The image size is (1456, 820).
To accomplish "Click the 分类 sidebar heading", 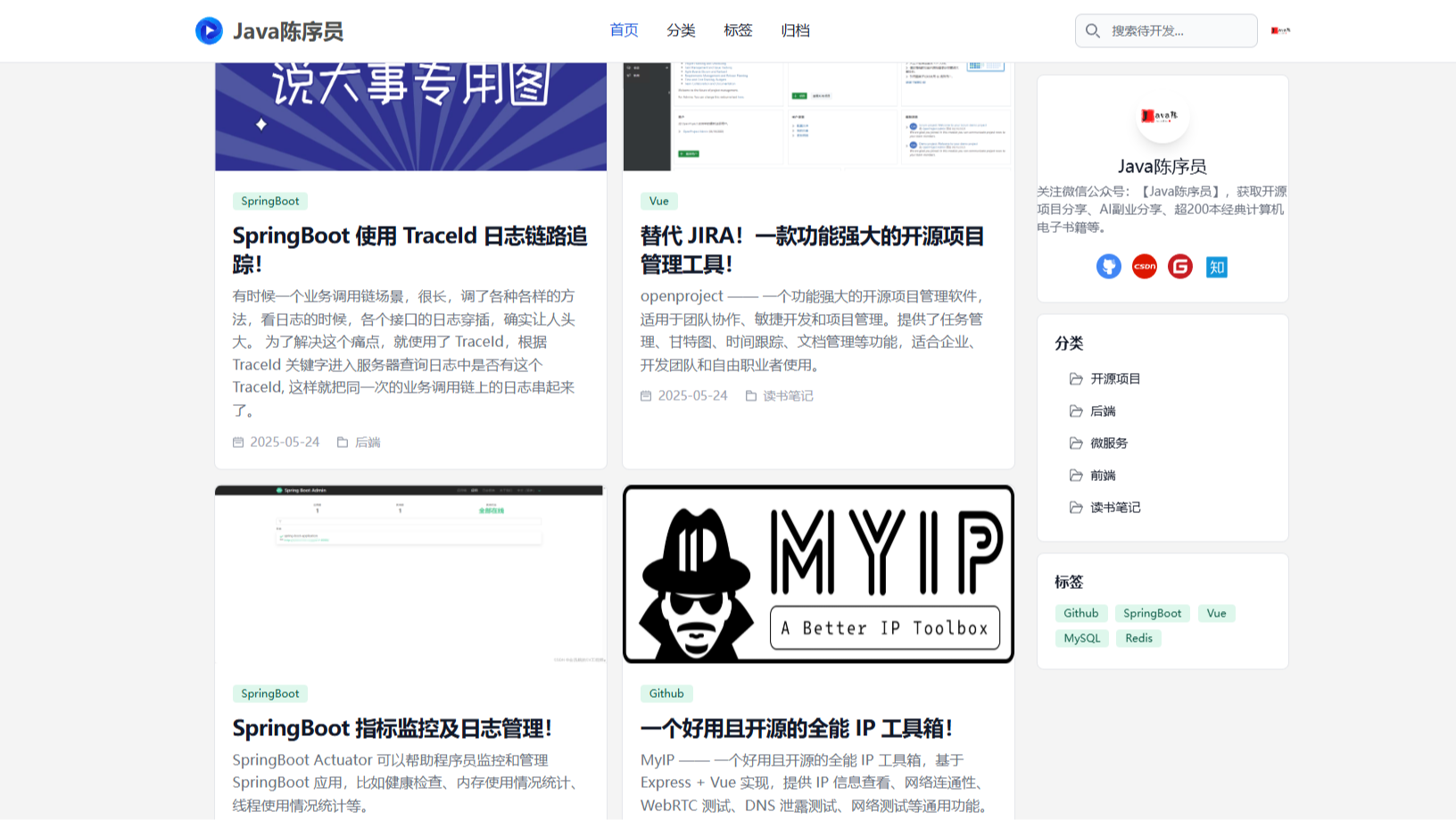I will [x=1069, y=344].
